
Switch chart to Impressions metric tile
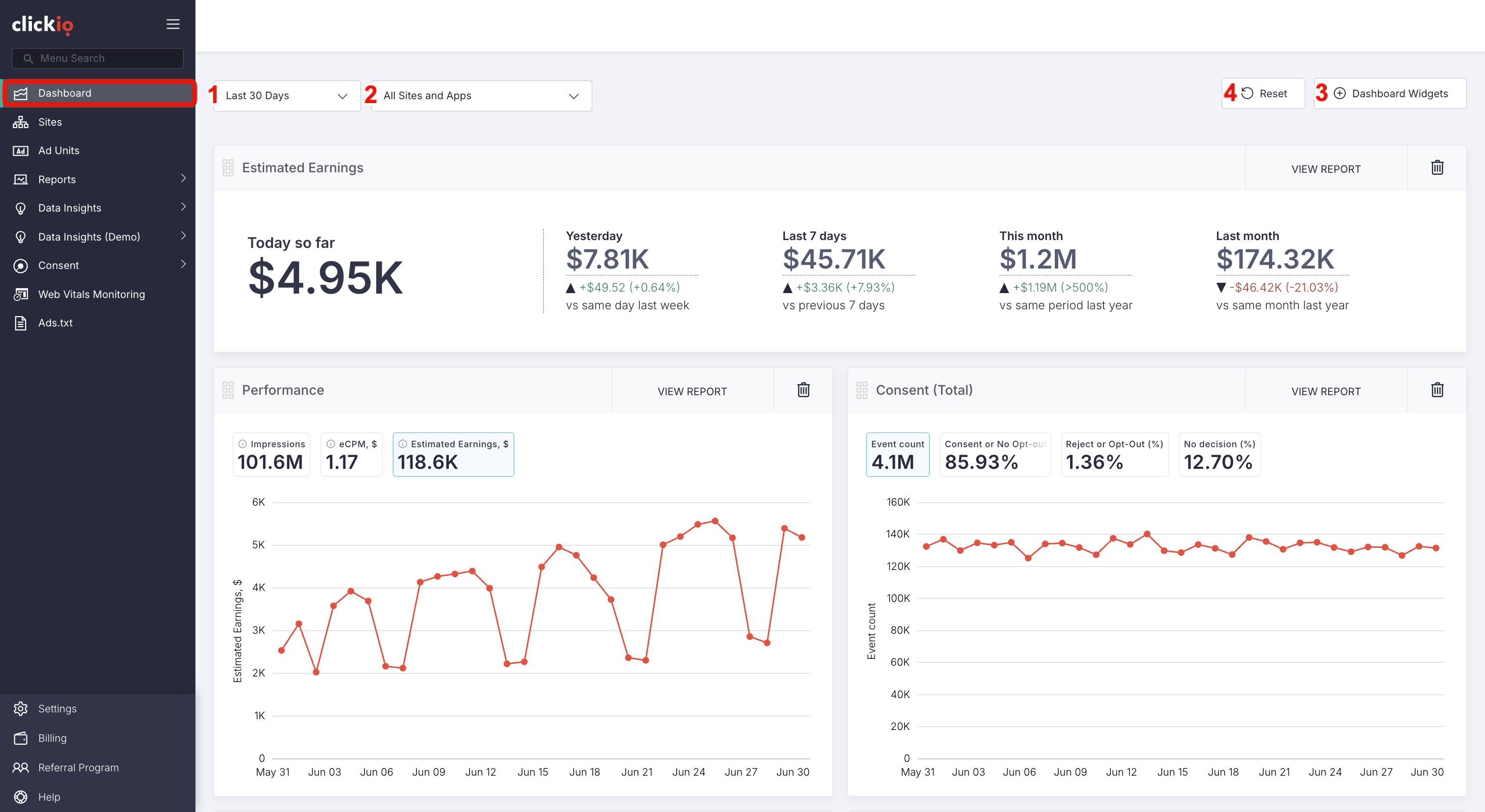271,455
